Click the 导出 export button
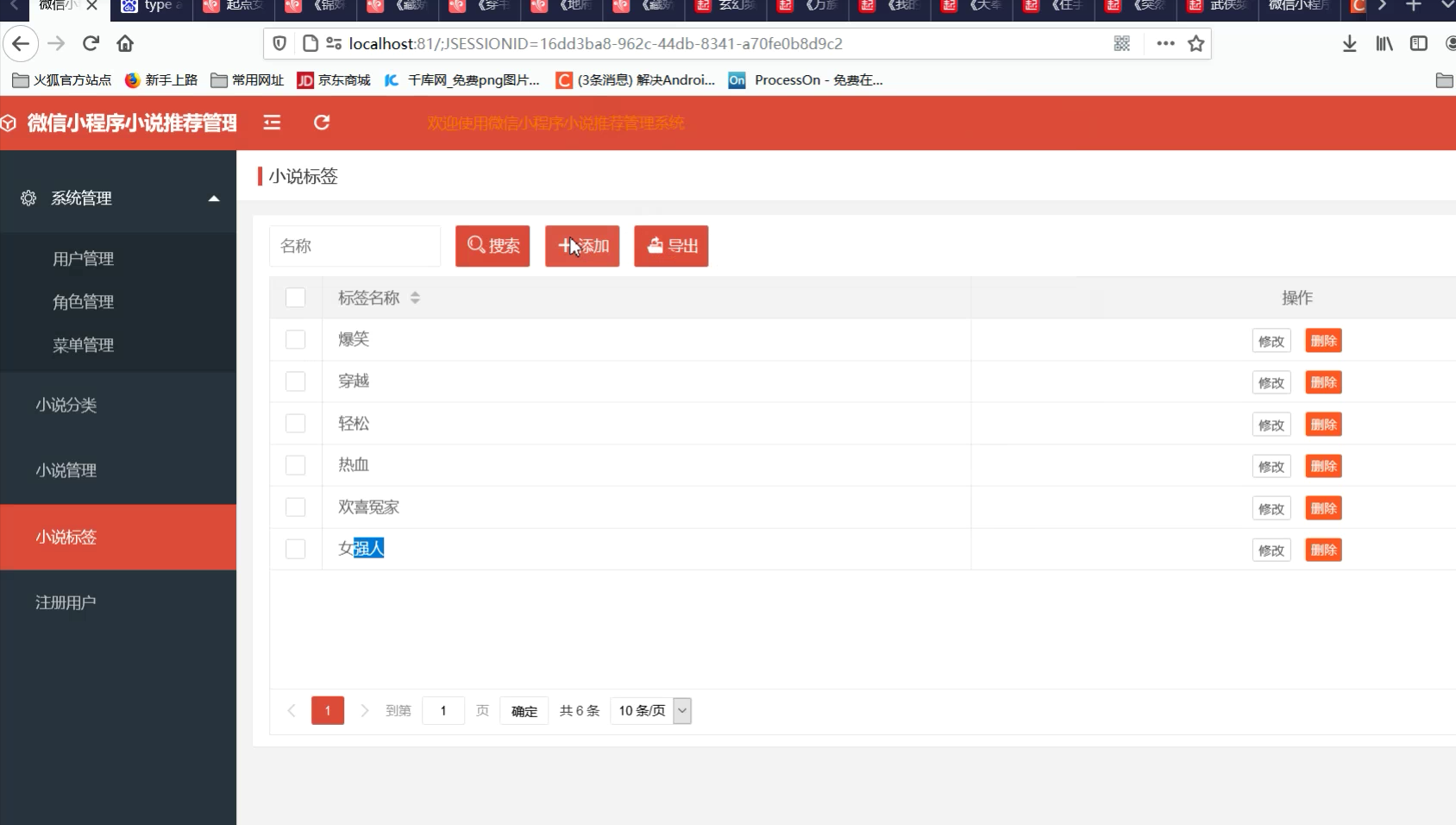 click(x=671, y=246)
